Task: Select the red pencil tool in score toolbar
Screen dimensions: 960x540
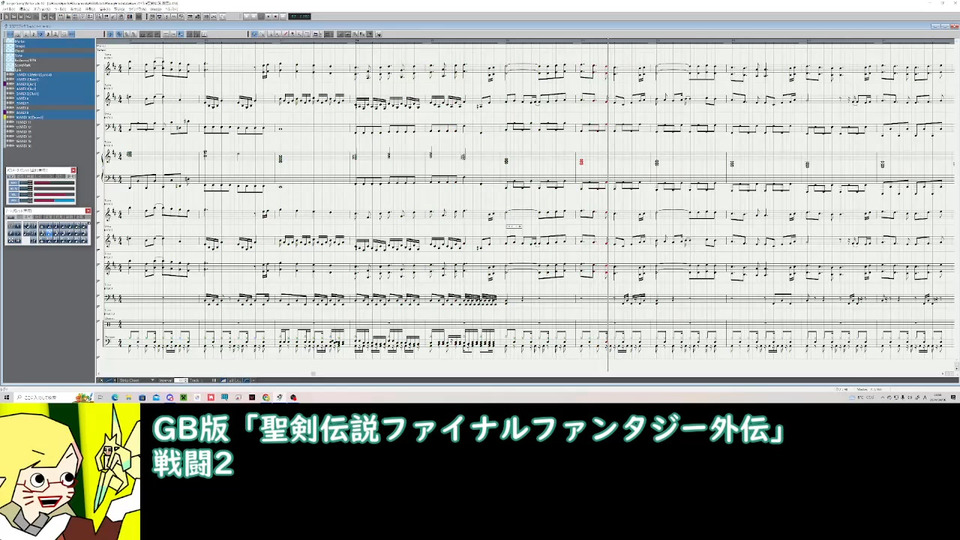Action: pos(285,34)
